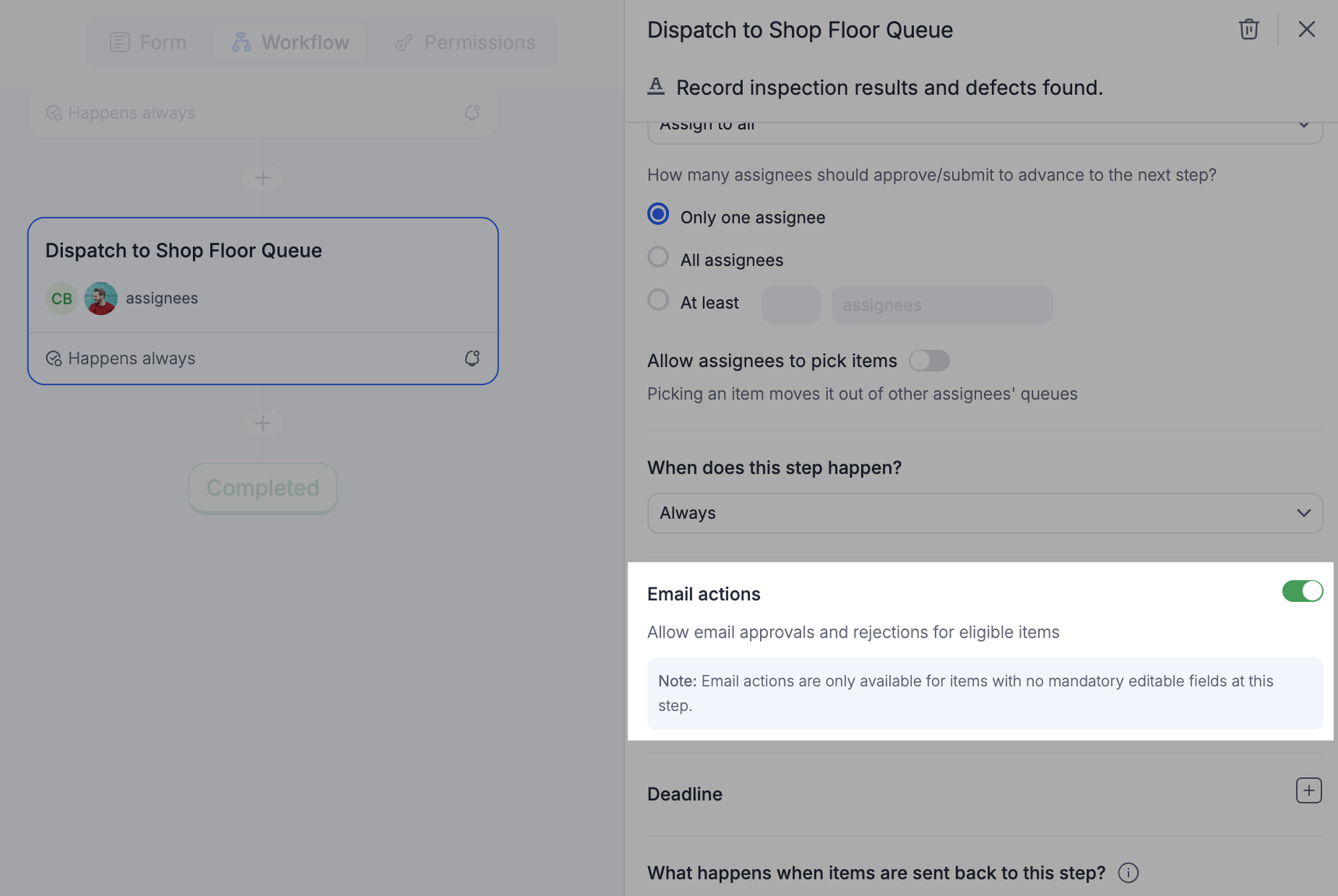The height and width of the screenshot is (896, 1338).
Task: Select the At least radio option
Action: click(x=658, y=300)
